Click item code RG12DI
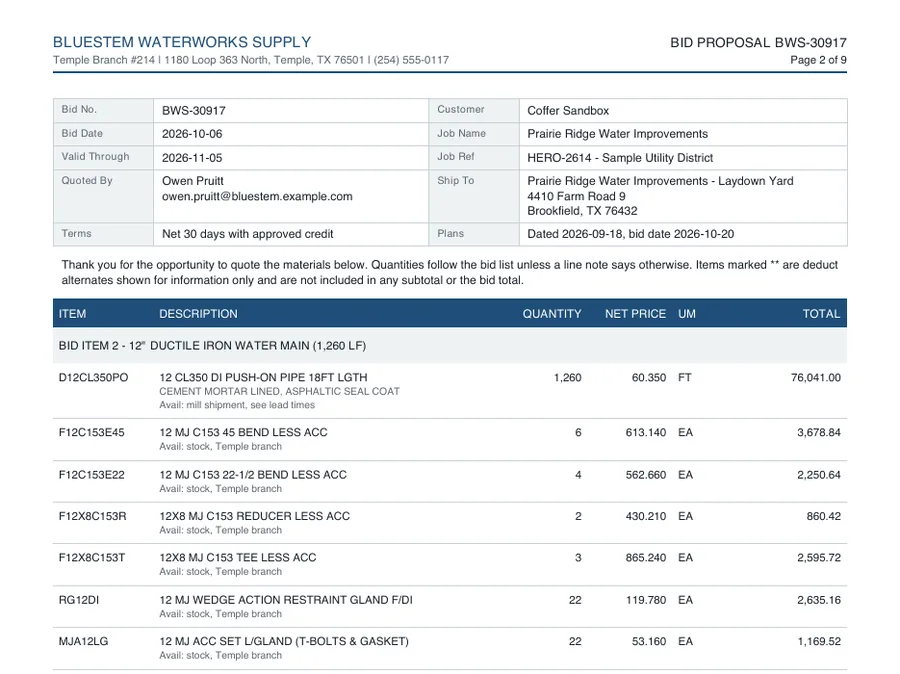 point(79,600)
